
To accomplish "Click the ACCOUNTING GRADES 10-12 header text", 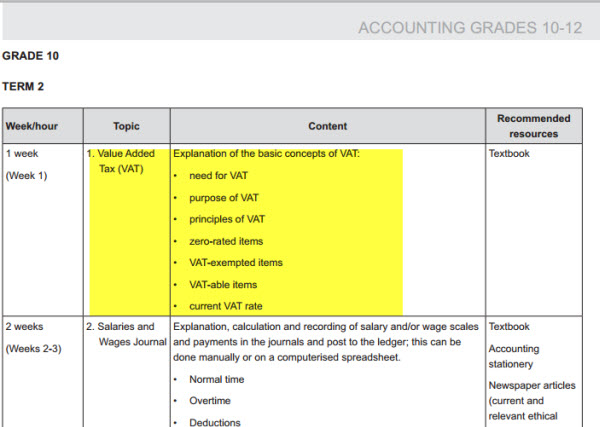I will (470, 28).
